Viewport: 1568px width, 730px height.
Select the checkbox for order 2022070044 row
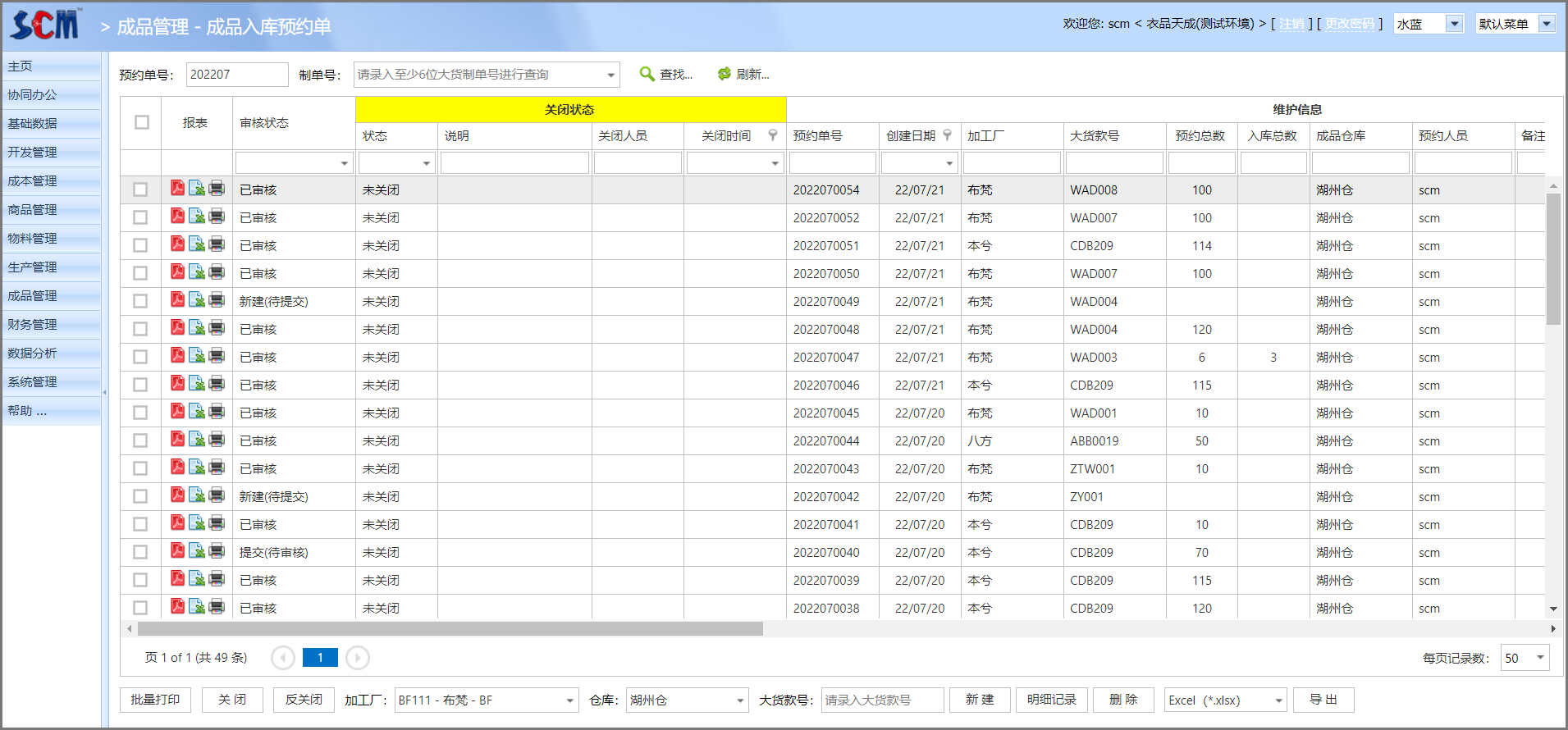click(x=140, y=440)
